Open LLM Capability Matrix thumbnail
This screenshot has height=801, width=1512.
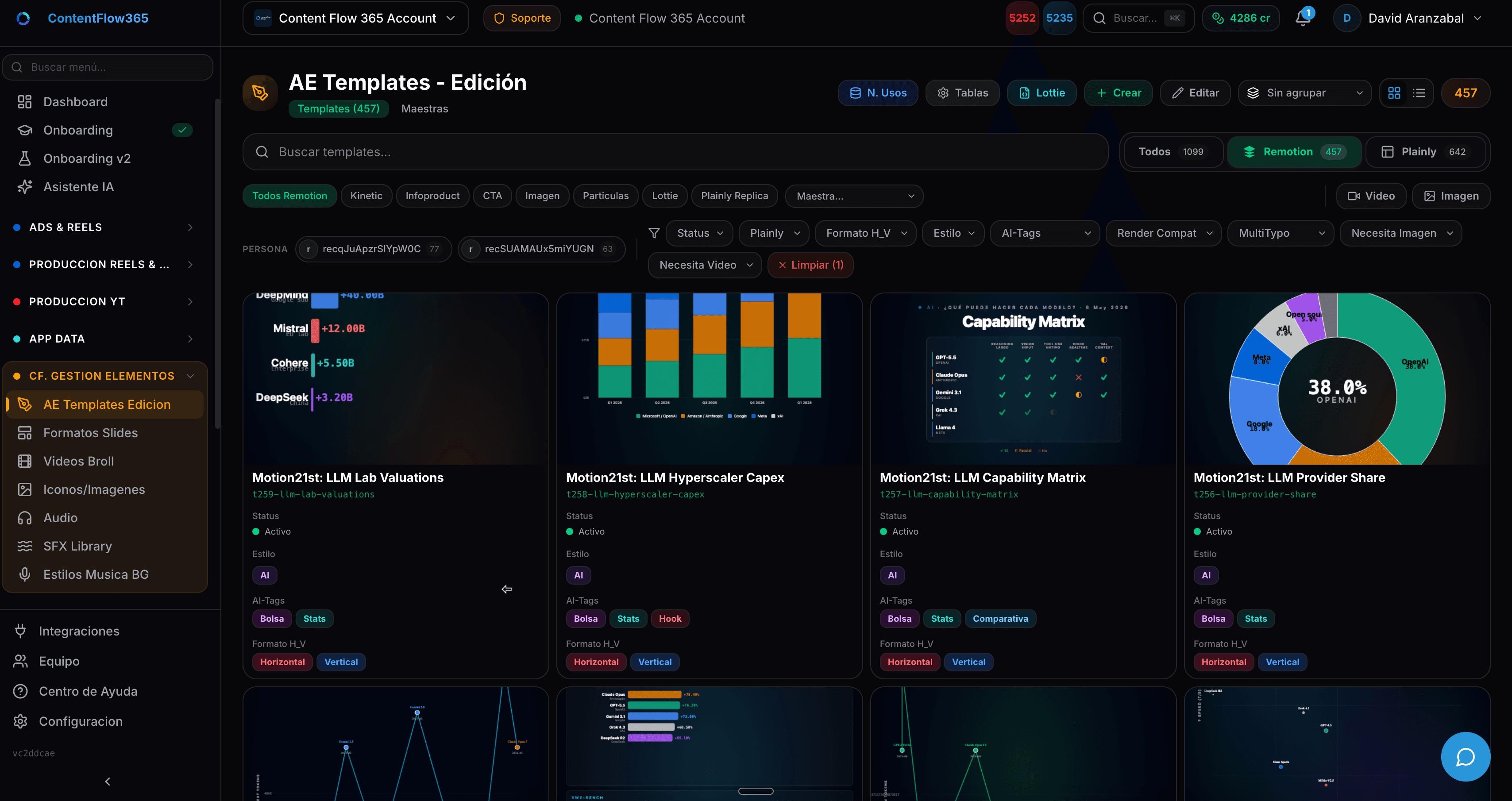pyautogui.click(x=1023, y=379)
